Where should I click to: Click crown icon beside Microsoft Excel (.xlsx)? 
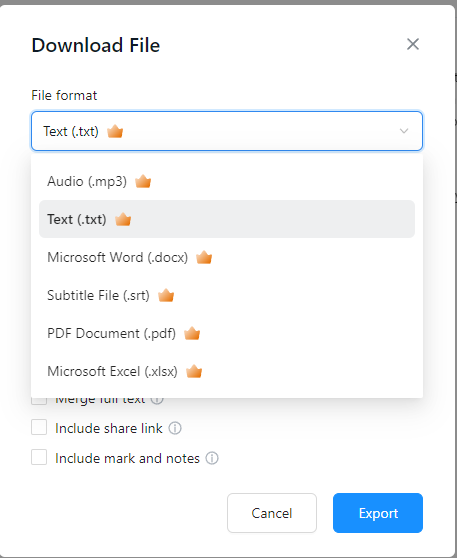pyautogui.click(x=194, y=371)
